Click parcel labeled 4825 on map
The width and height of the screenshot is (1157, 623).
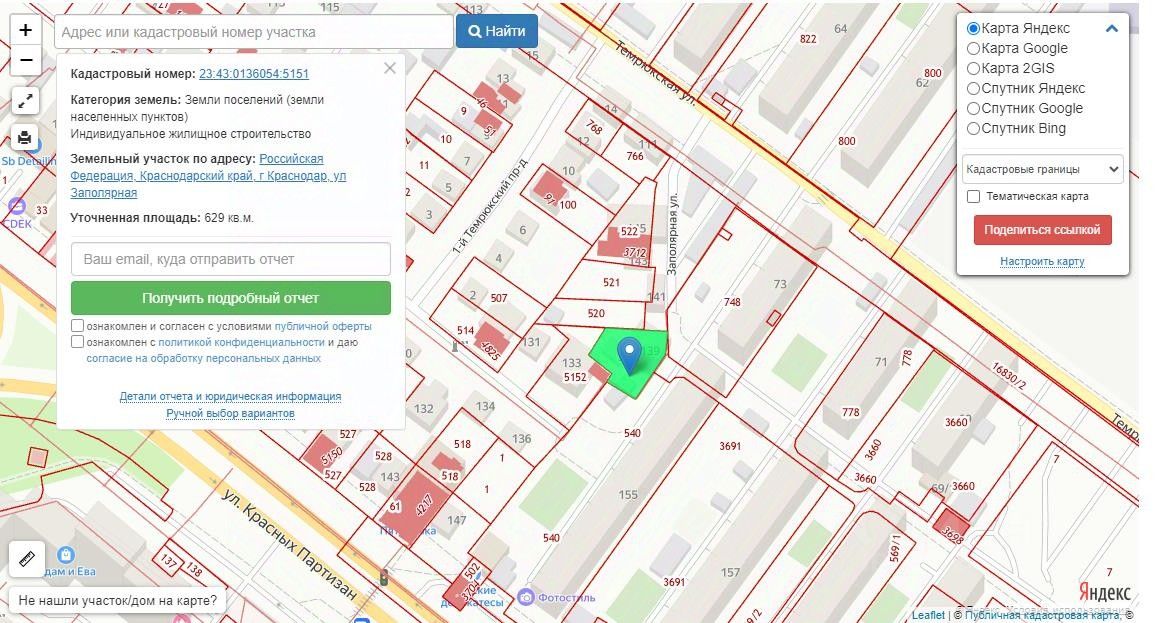(491, 350)
